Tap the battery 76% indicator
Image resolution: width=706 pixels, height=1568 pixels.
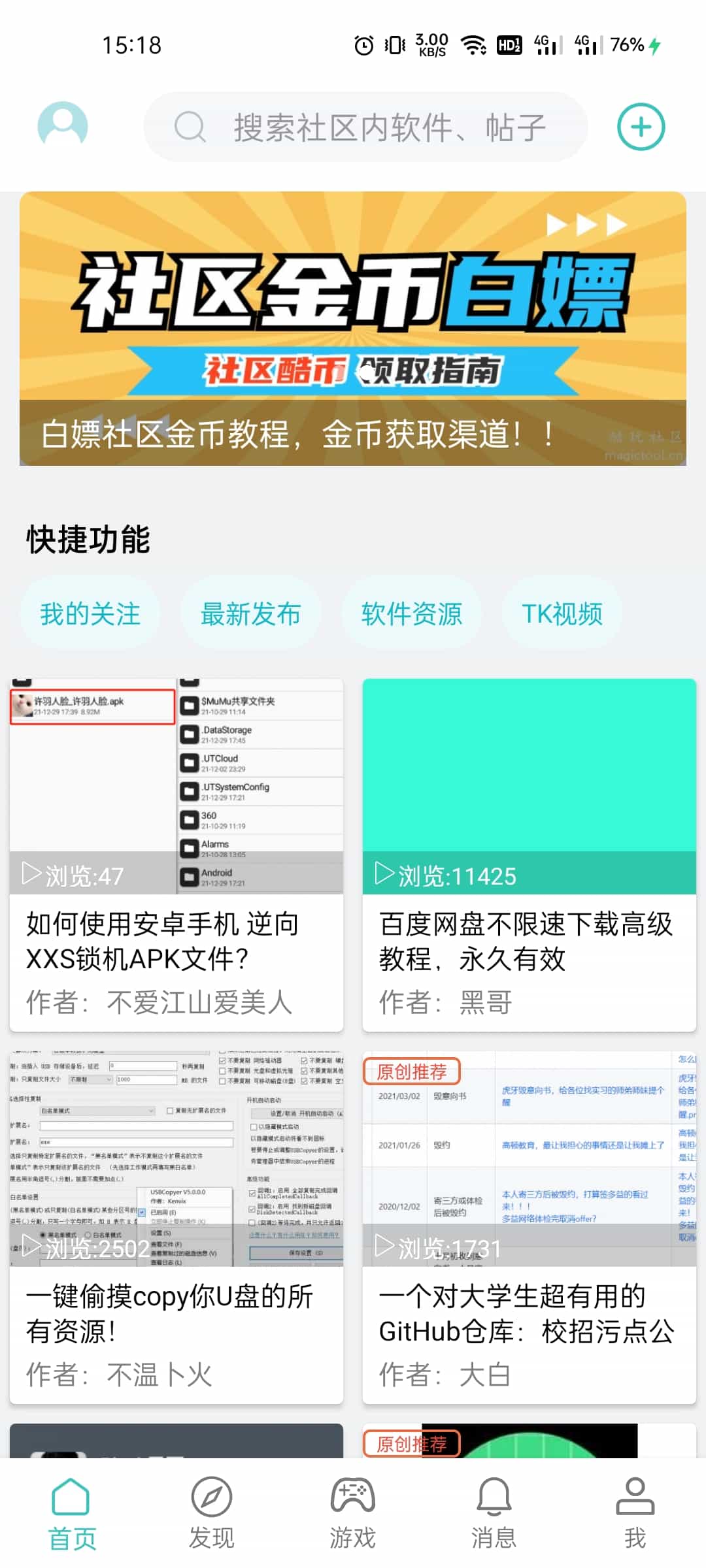tap(636, 45)
